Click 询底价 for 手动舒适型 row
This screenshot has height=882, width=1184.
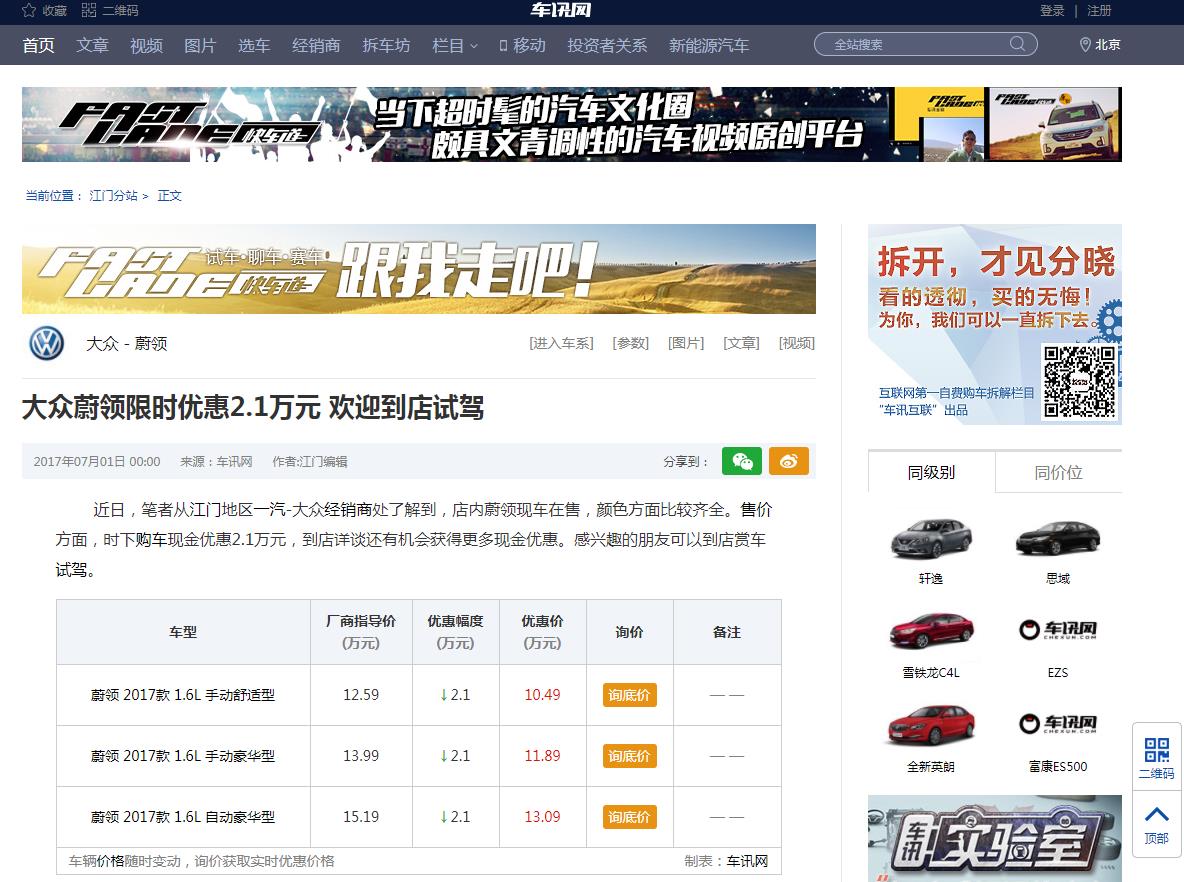coord(629,695)
